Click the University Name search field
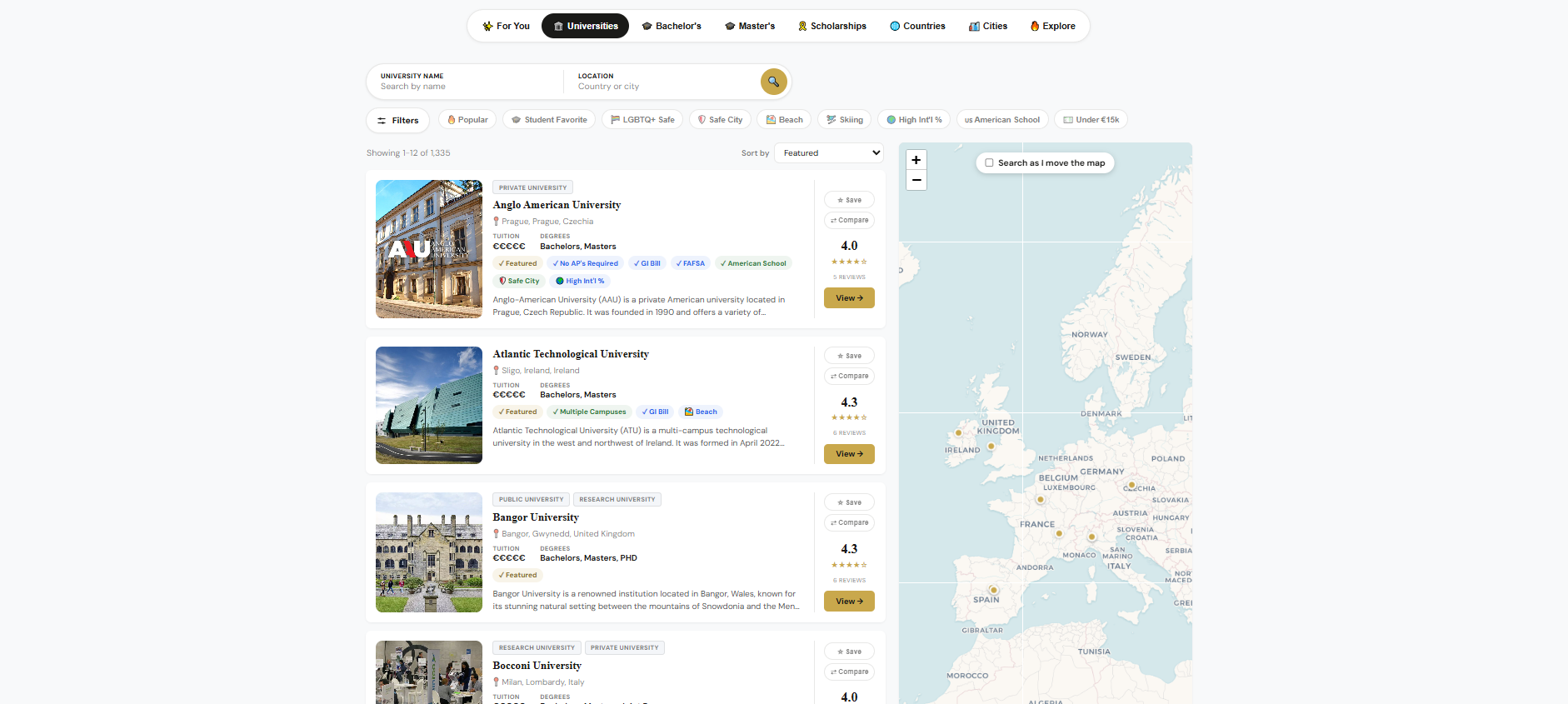Screen dimensions: 1568x704 click(467, 82)
